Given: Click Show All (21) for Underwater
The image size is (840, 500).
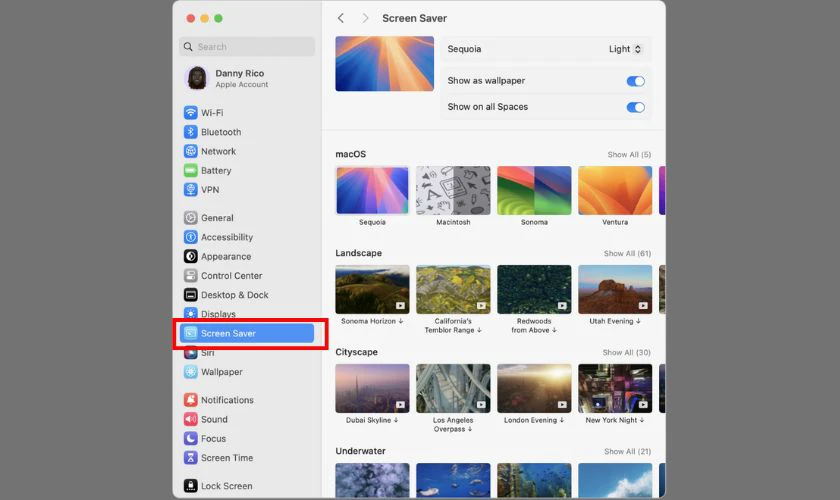Looking at the screenshot, I should 627,452.
